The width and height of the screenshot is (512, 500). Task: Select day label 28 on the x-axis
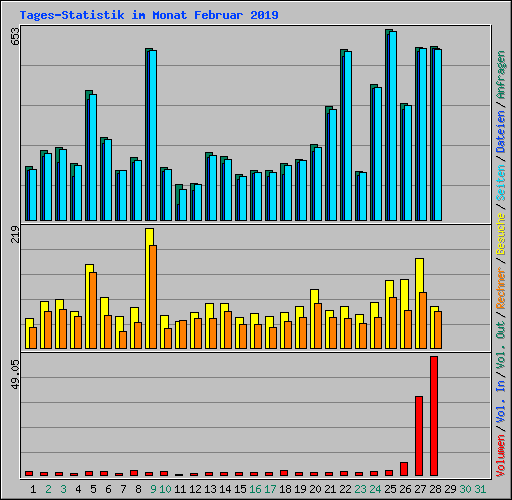tap(435, 489)
